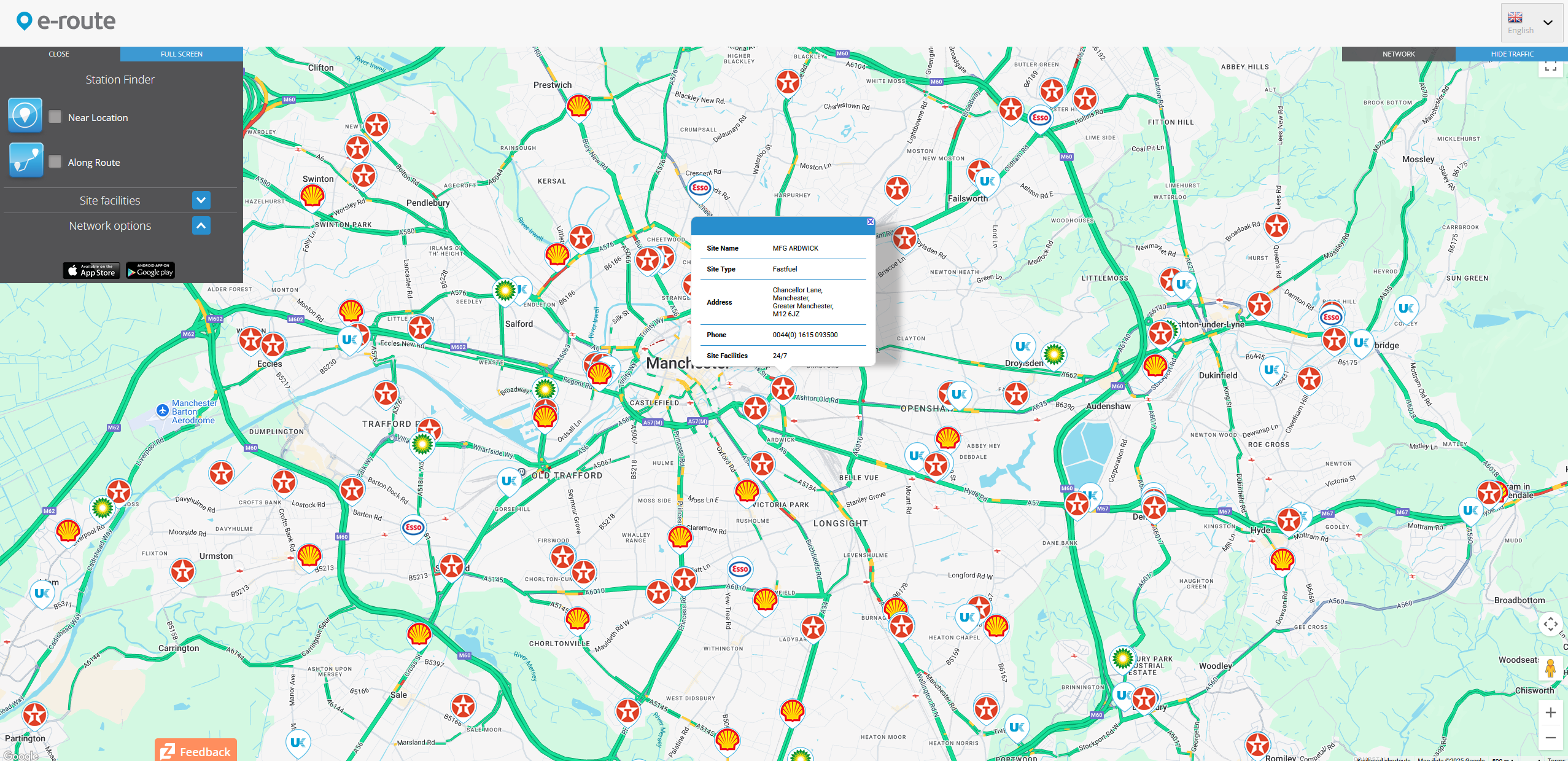This screenshot has width=1568, height=761.
Task: Click the Google logo on the map
Action: [20, 755]
